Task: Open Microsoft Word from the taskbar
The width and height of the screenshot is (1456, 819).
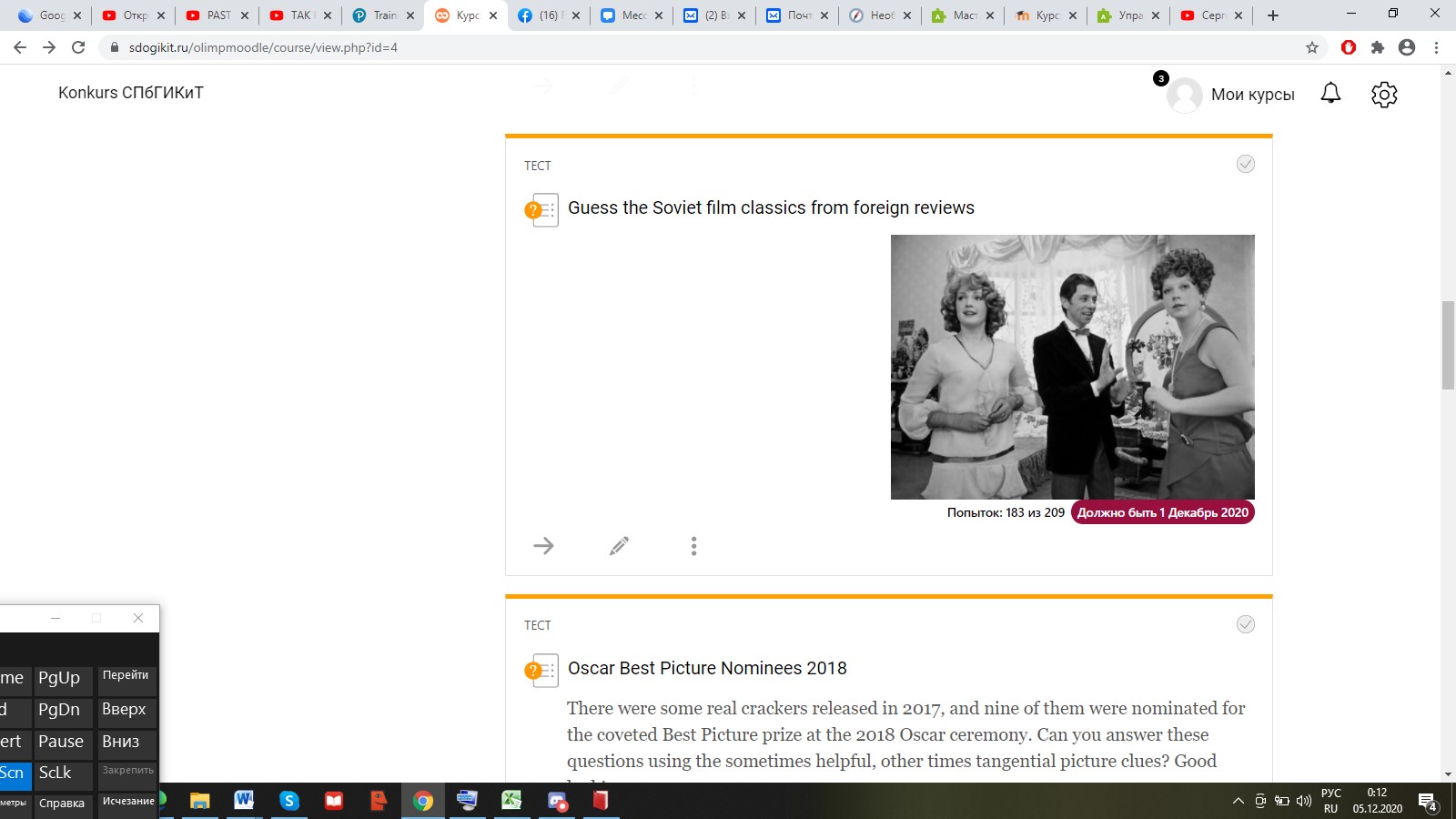Action: coord(244,801)
